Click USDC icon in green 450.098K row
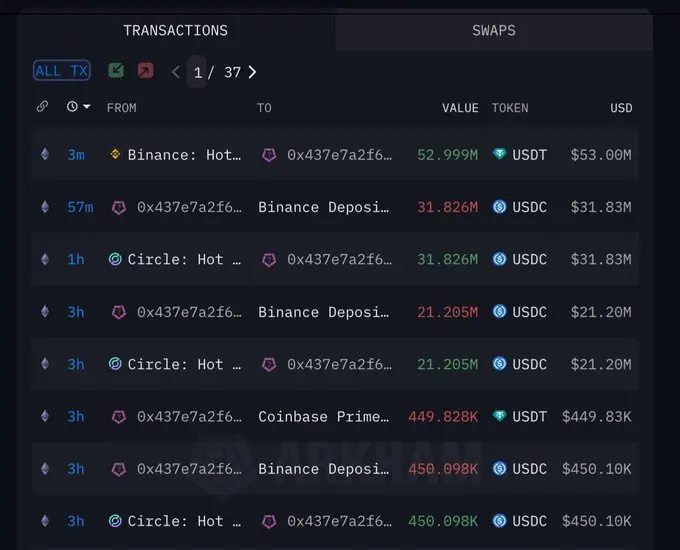This screenshot has width=680, height=550. [500, 521]
